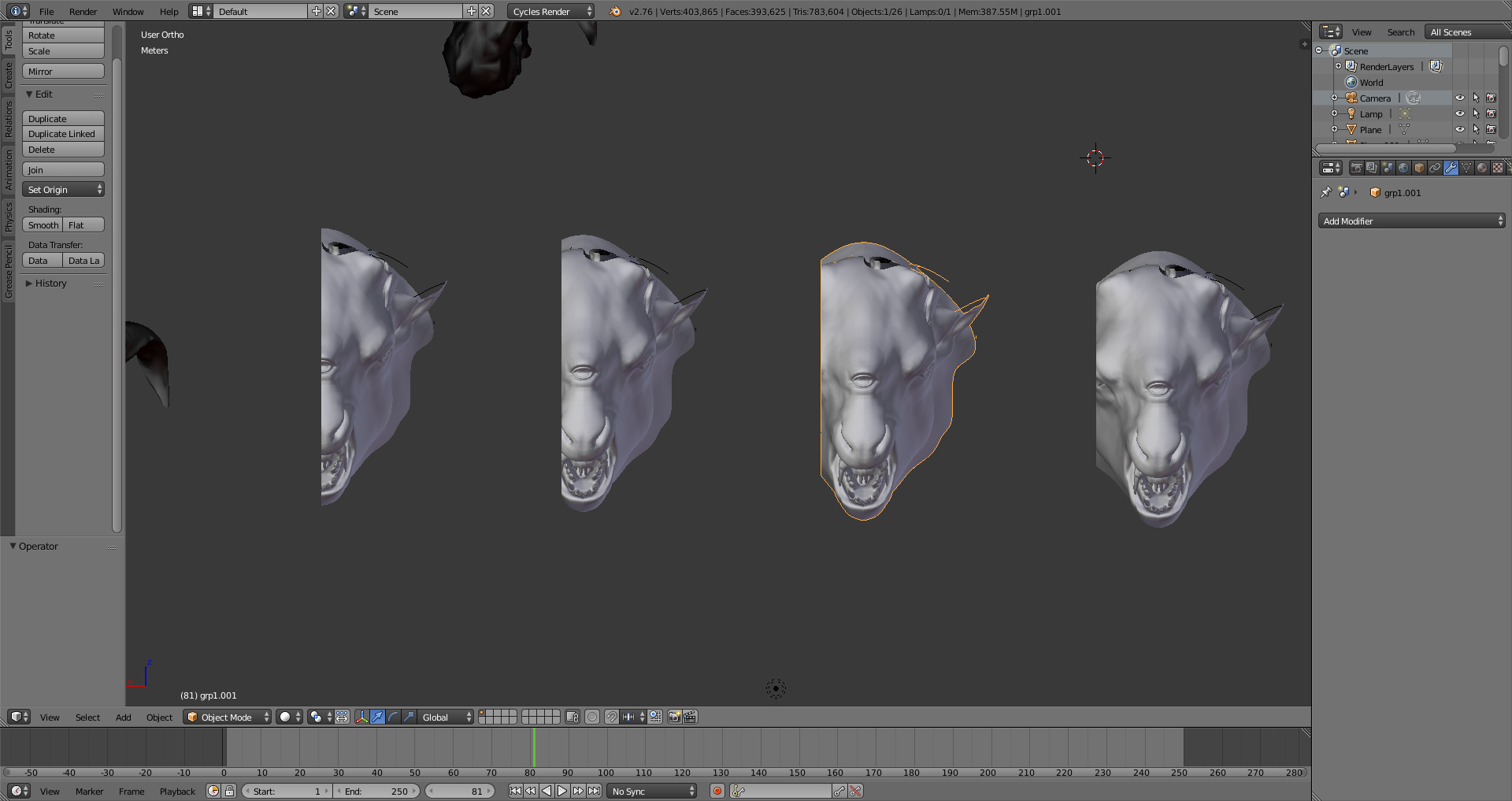This screenshot has height=801, width=1512.
Task: Expand the Camera item in the outliner
Action: point(1334,98)
